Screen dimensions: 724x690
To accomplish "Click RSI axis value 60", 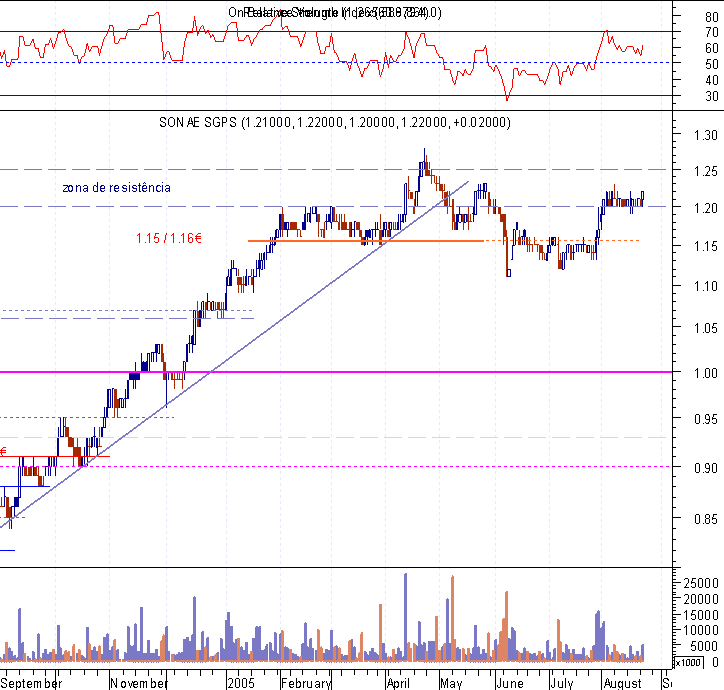I will click(712, 48).
